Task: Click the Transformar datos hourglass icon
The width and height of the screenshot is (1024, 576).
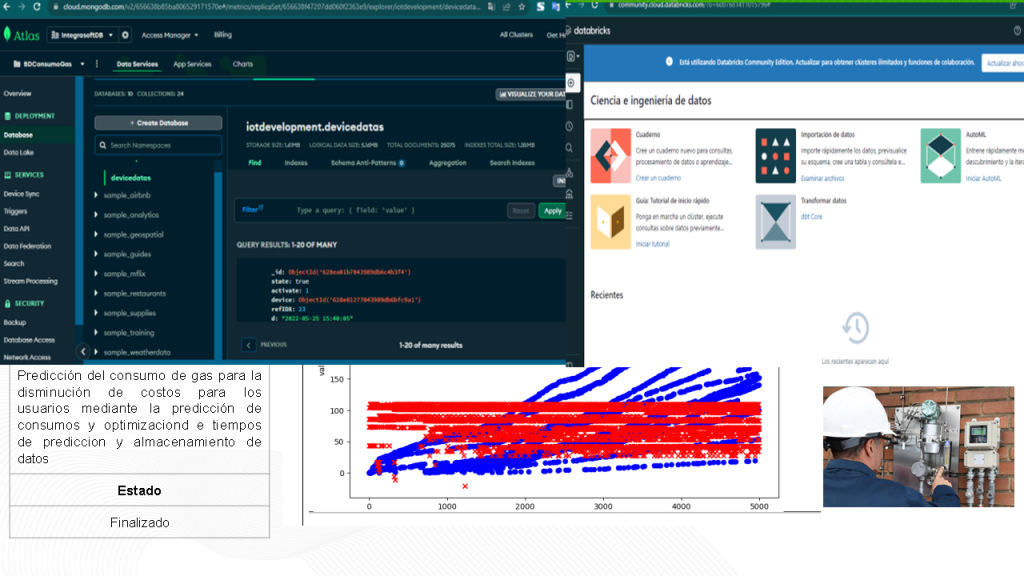Action: click(775, 222)
